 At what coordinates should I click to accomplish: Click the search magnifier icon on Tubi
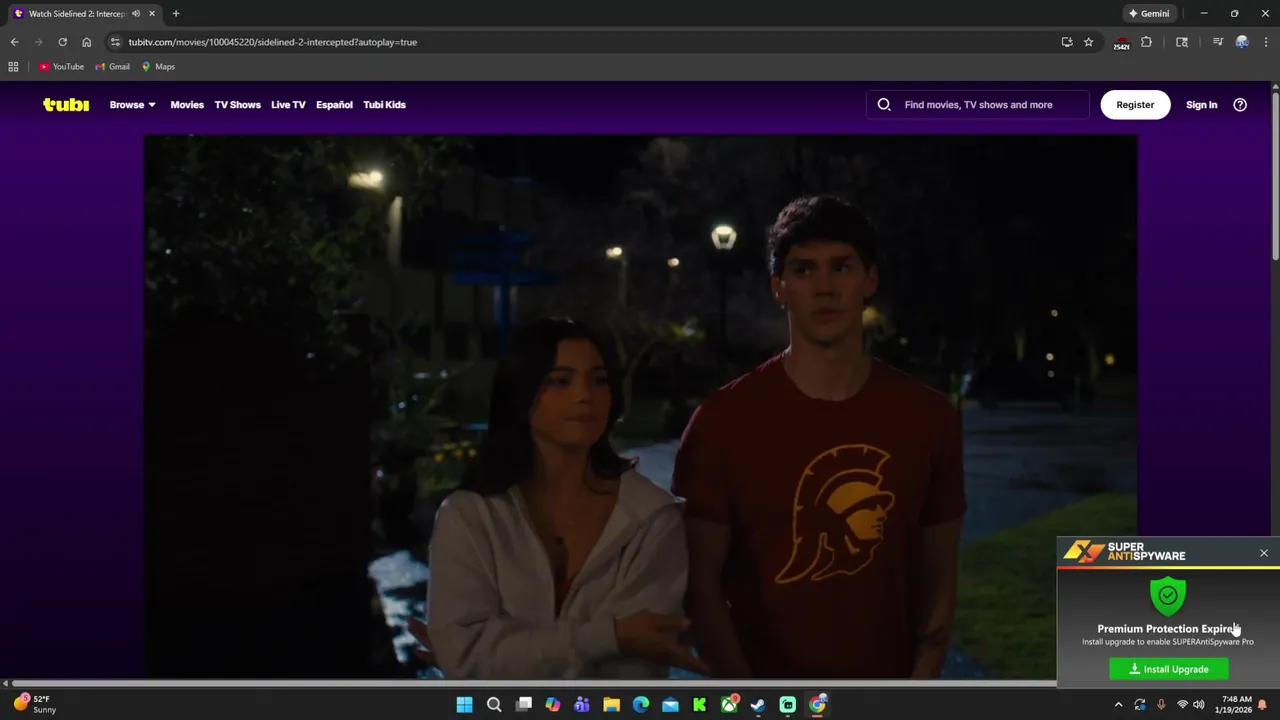(884, 104)
